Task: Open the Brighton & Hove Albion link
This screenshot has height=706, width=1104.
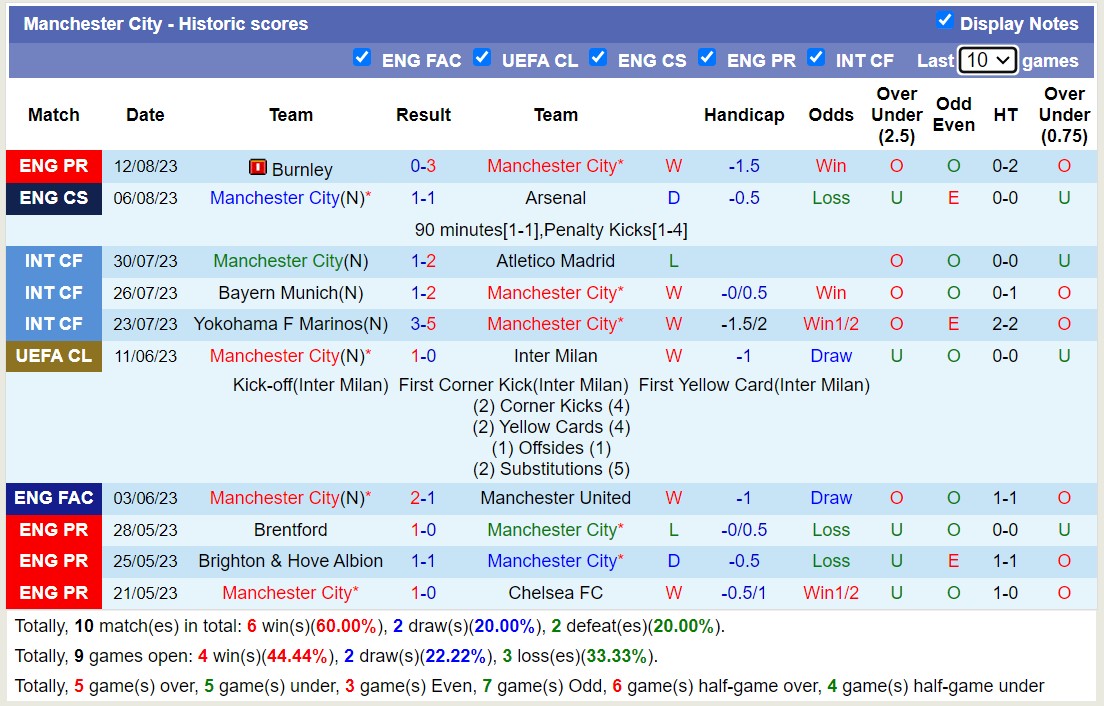Action: [x=290, y=561]
